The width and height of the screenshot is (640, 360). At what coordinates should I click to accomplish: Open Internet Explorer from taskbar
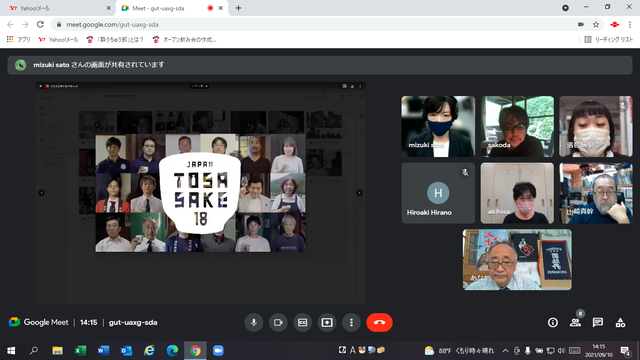pos(149,351)
